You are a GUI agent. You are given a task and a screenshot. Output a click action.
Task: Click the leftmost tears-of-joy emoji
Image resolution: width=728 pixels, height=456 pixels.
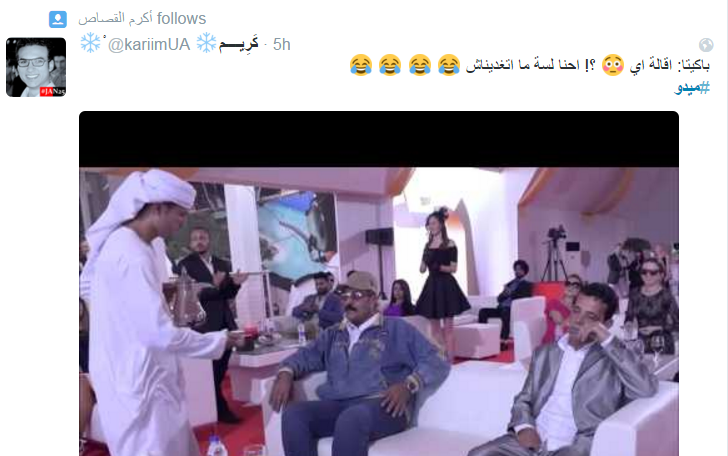(x=361, y=65)
